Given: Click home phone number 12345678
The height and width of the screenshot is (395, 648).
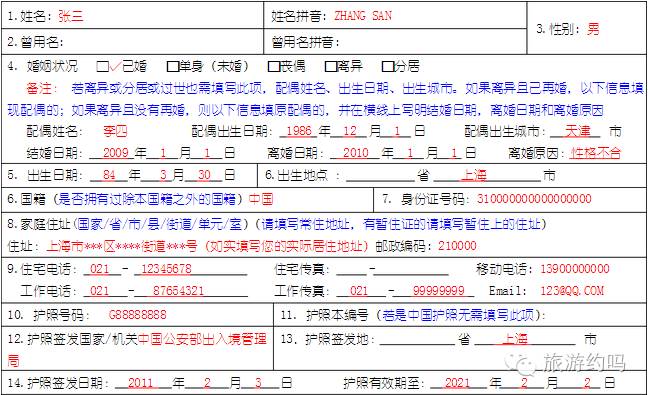Looking at the screenshot, I should [x=166, y=269].
